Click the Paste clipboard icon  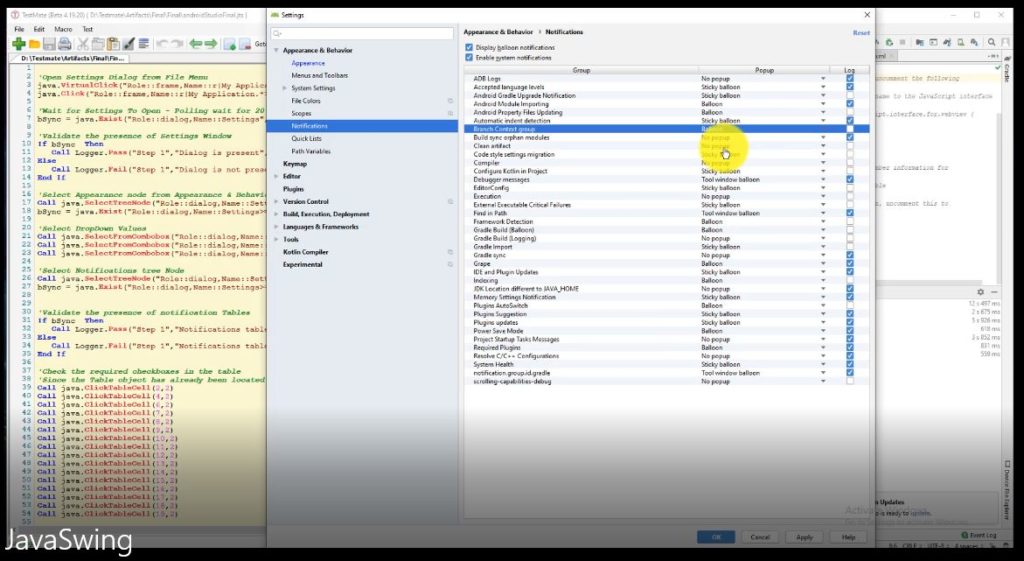(113, 44)
